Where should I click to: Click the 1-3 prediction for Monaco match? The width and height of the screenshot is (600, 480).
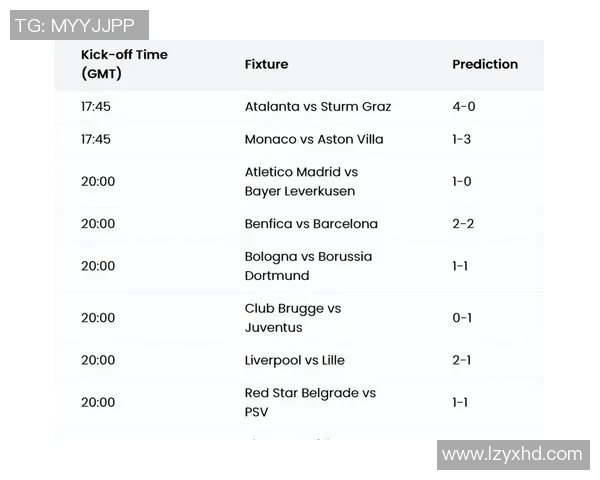pyautogui.click(x=461, y=140)
